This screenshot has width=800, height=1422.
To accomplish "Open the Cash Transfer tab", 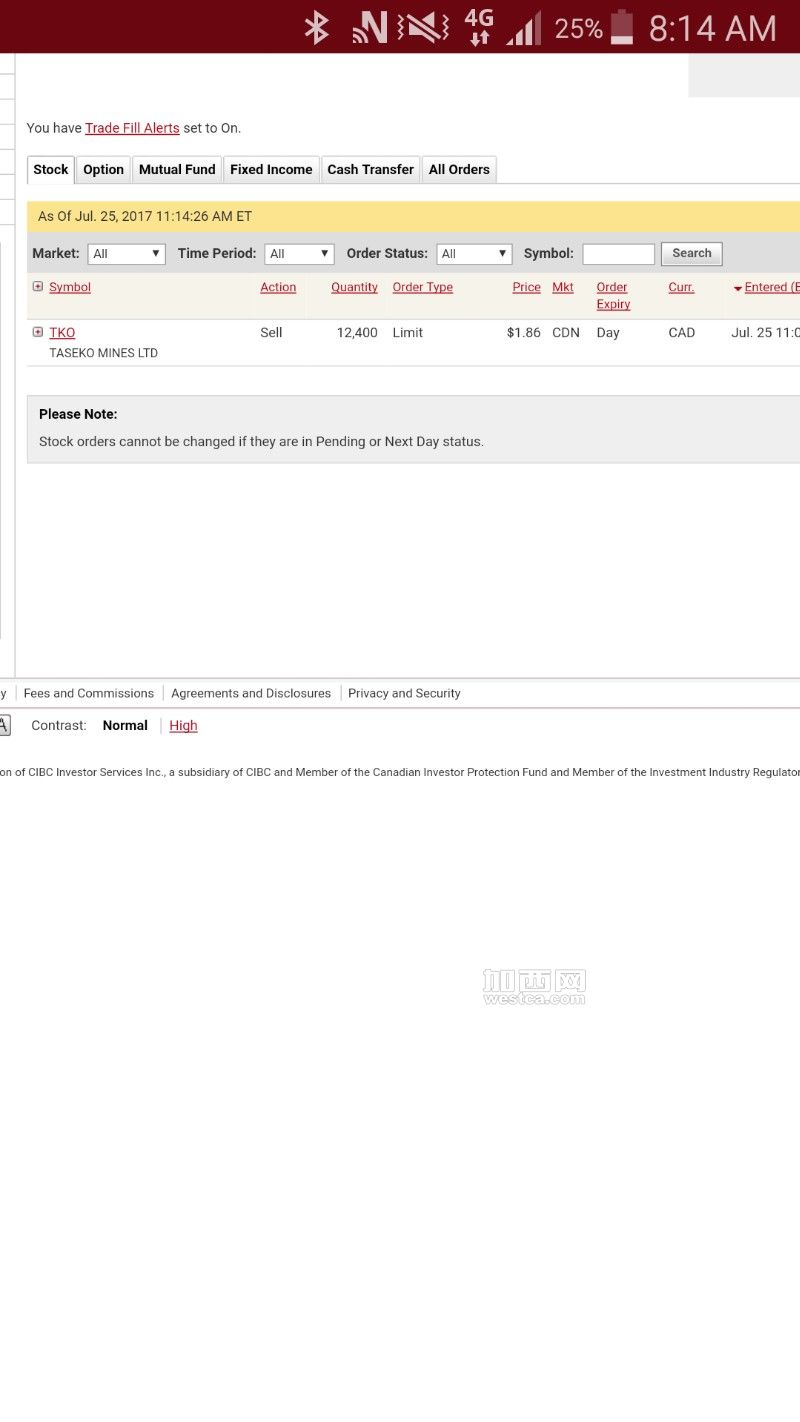I will (370, 169).
